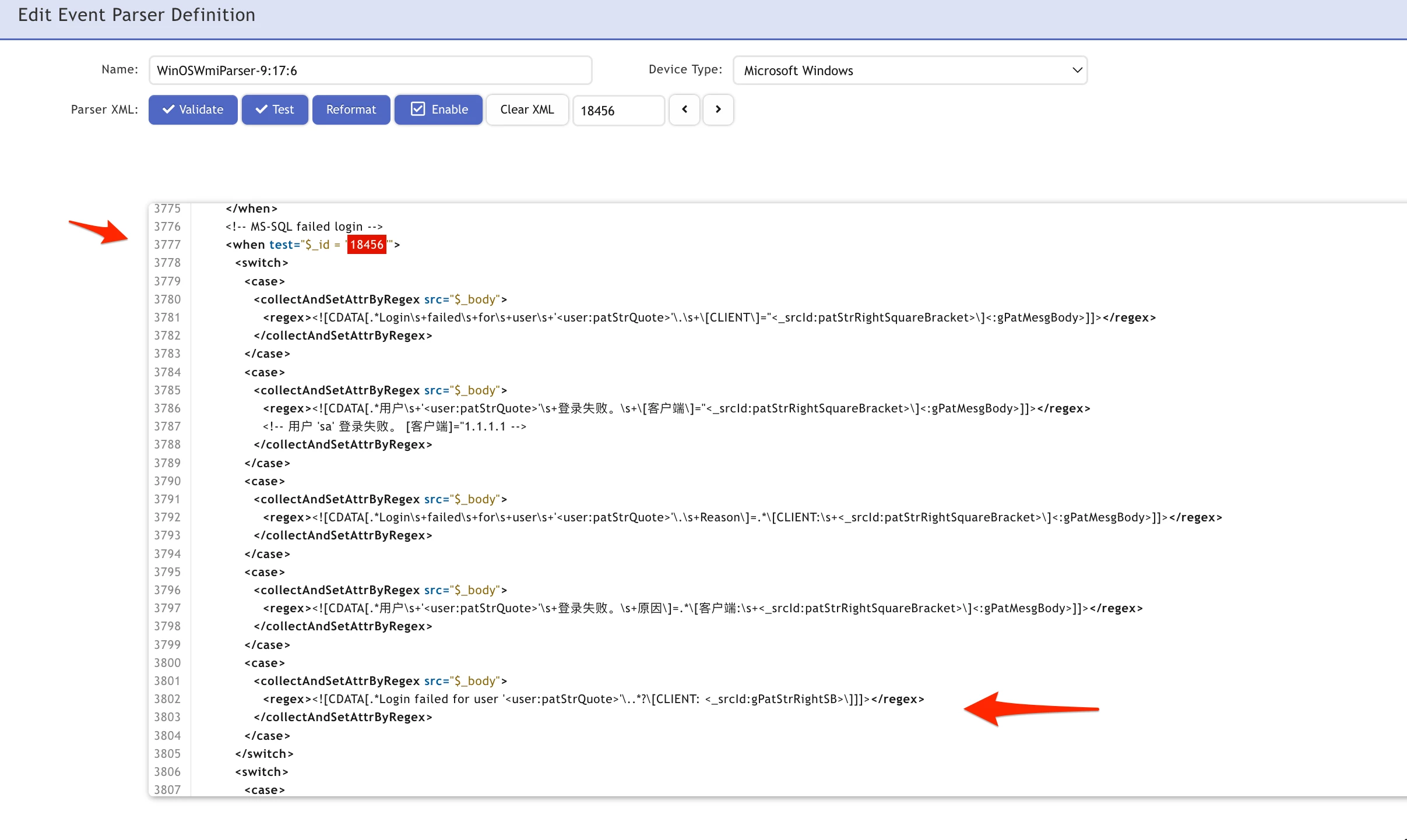Screen dimensions: 1407x840
Task: Click line number 3777 in gutter
Action: click(x=167, y=245)
